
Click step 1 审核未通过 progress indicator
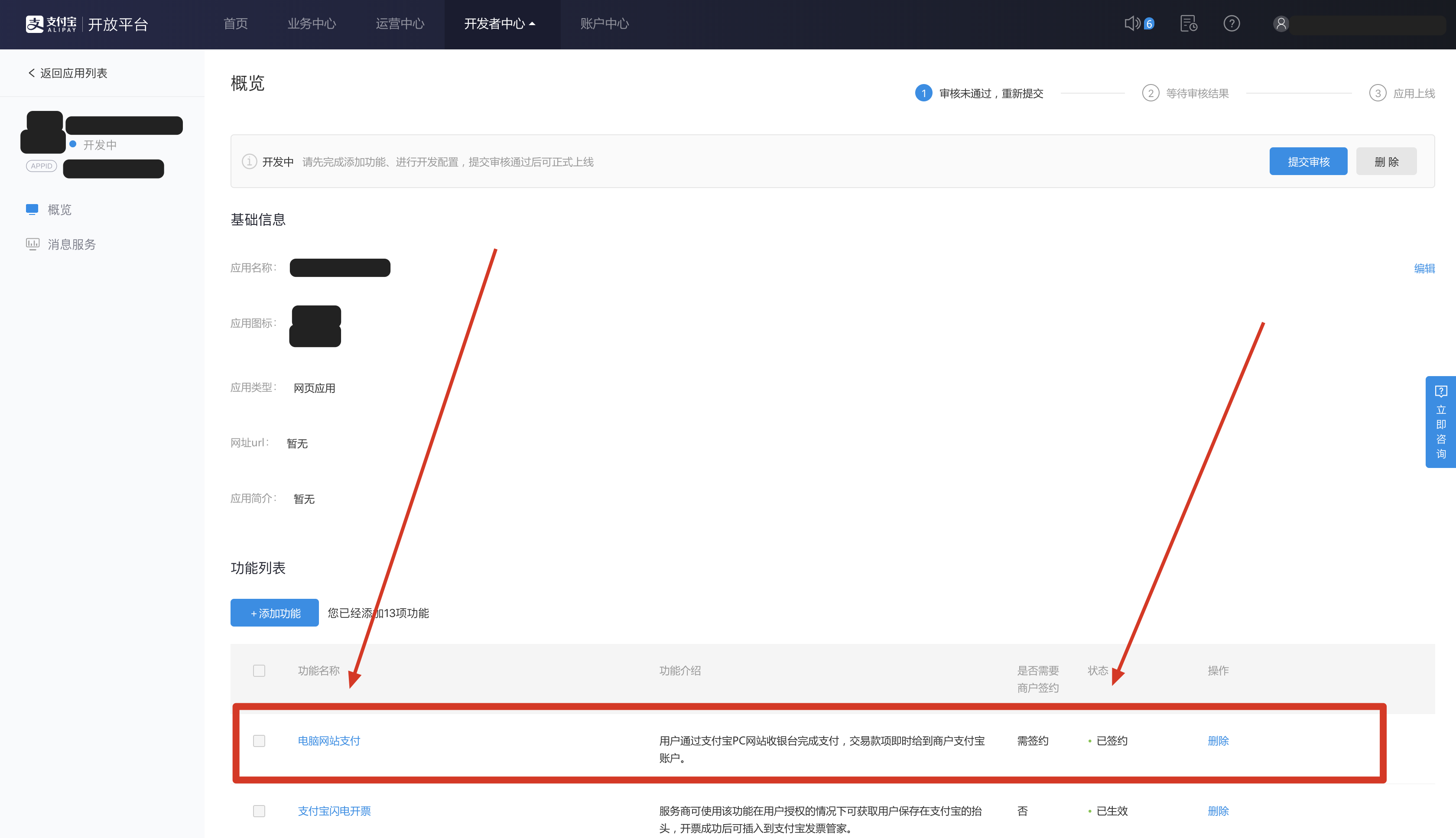pyautogui.click(x=924, y=93)
